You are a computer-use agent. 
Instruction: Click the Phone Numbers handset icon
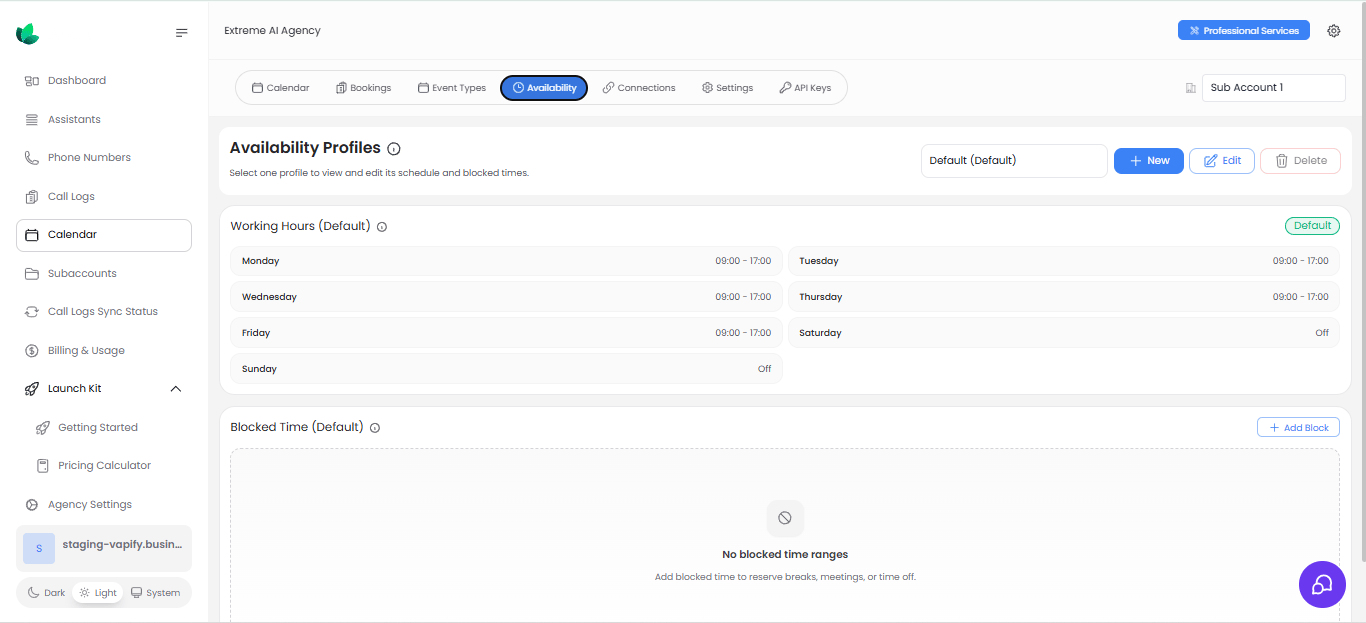point(32,158)
